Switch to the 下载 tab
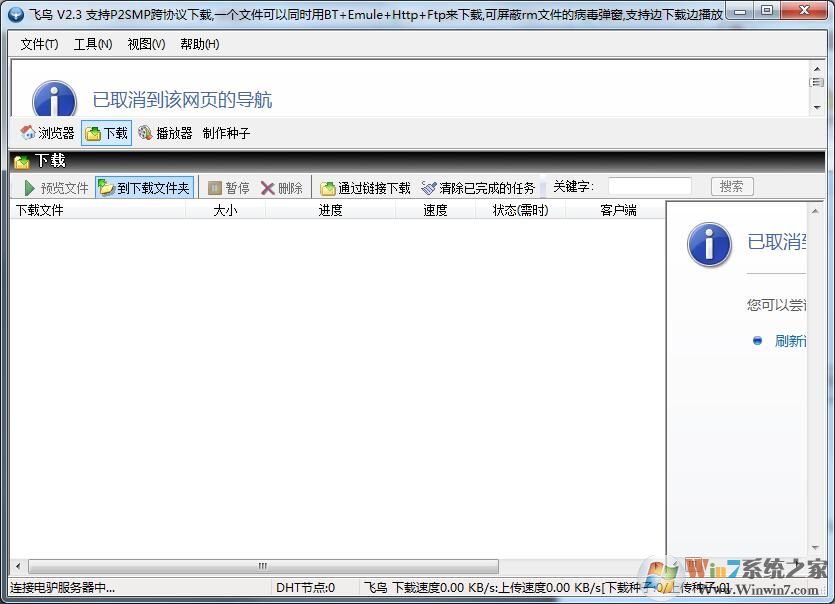 [107, 133]
